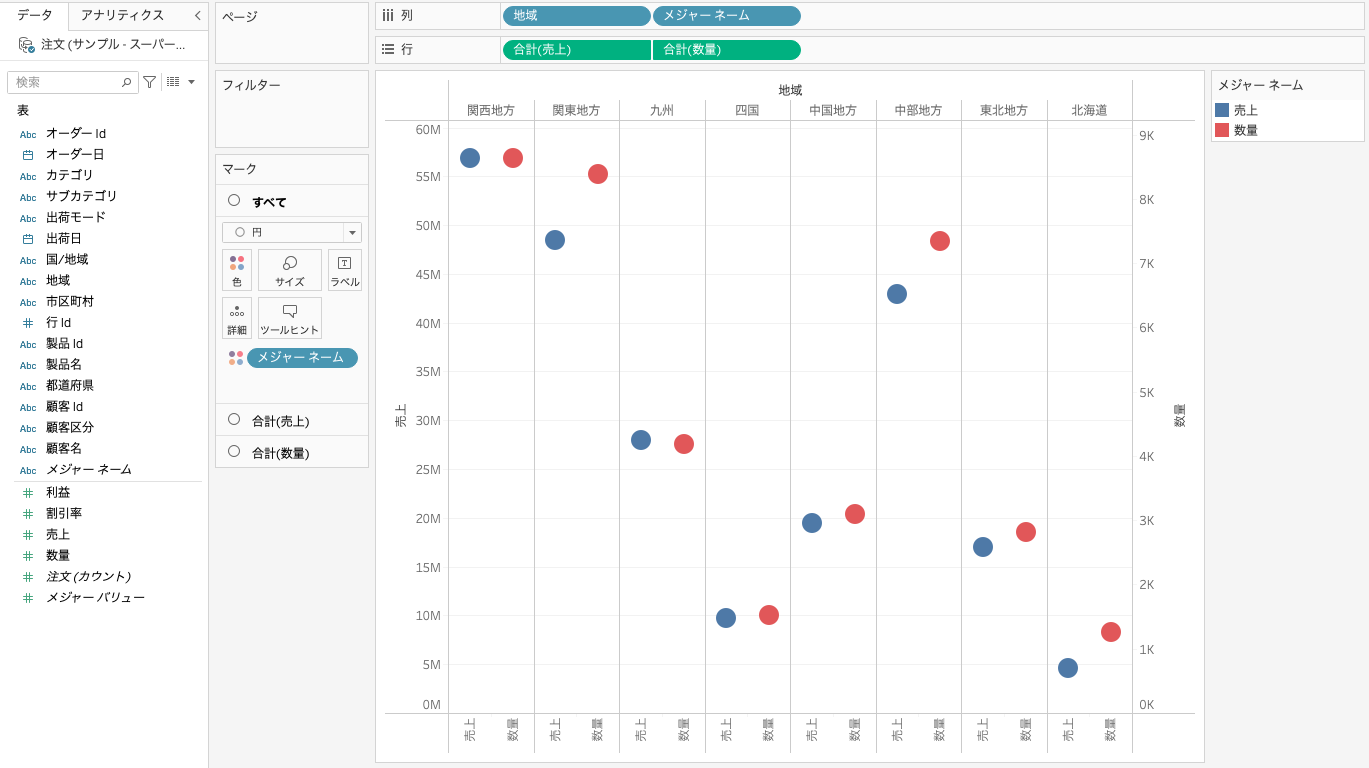
Task: Open the Tooltip mark card
Action: [290, 318]
